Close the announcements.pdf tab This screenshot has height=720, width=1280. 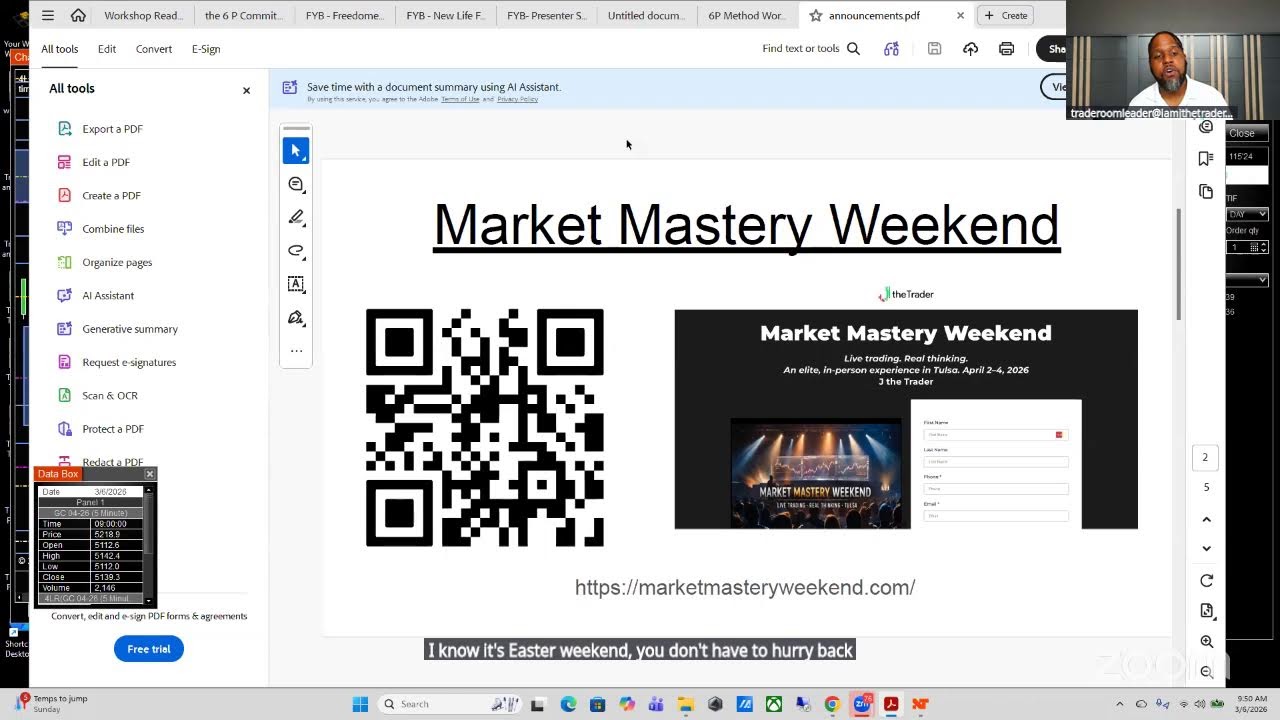[960, 15]
